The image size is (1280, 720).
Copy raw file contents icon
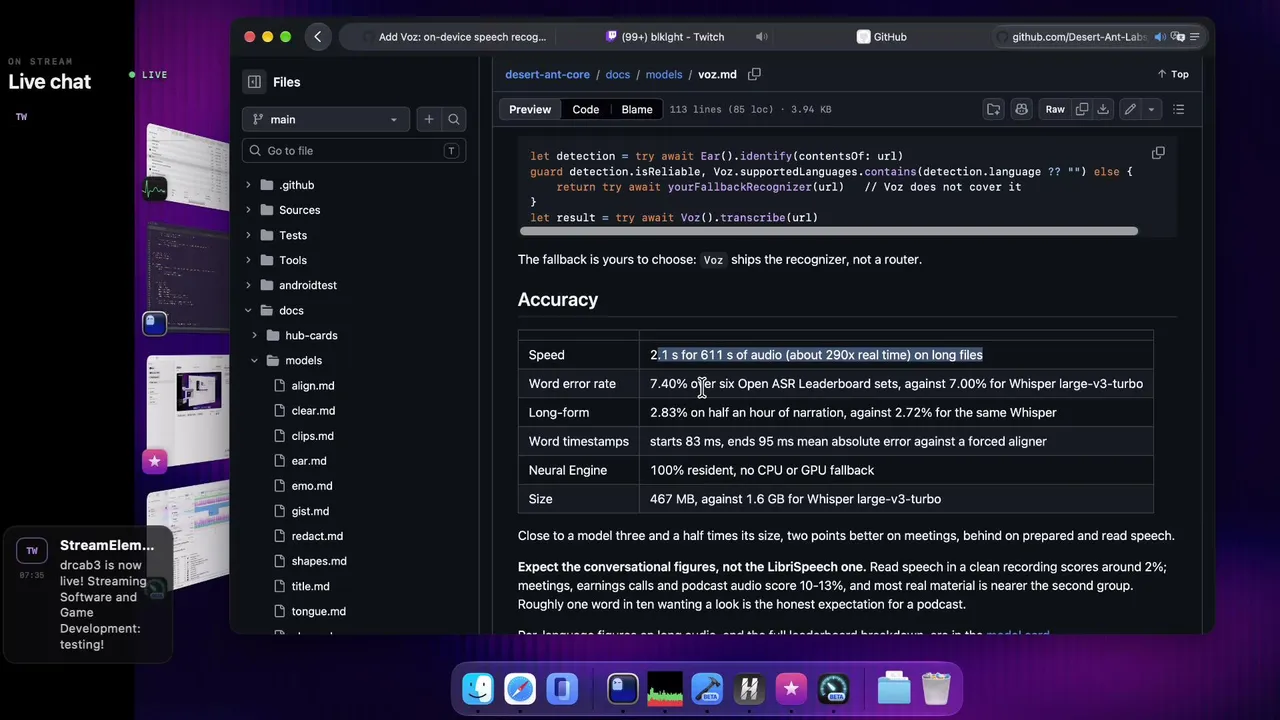1082,109
